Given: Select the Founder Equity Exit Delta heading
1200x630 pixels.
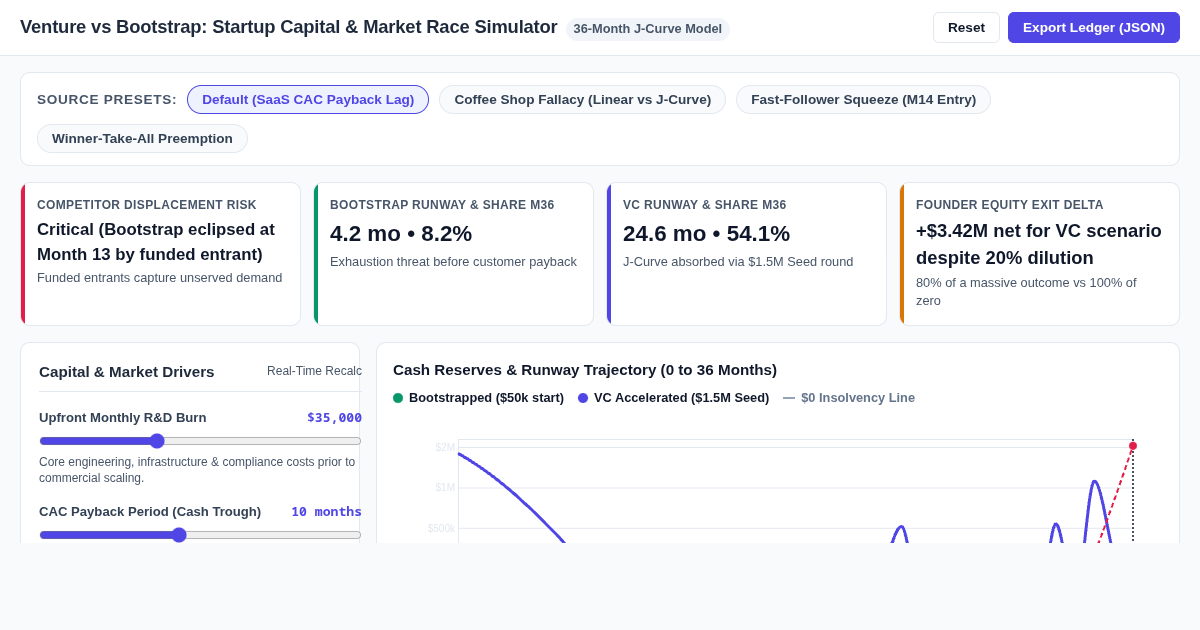Looking at the screenshot, I should coord(1010,205).
